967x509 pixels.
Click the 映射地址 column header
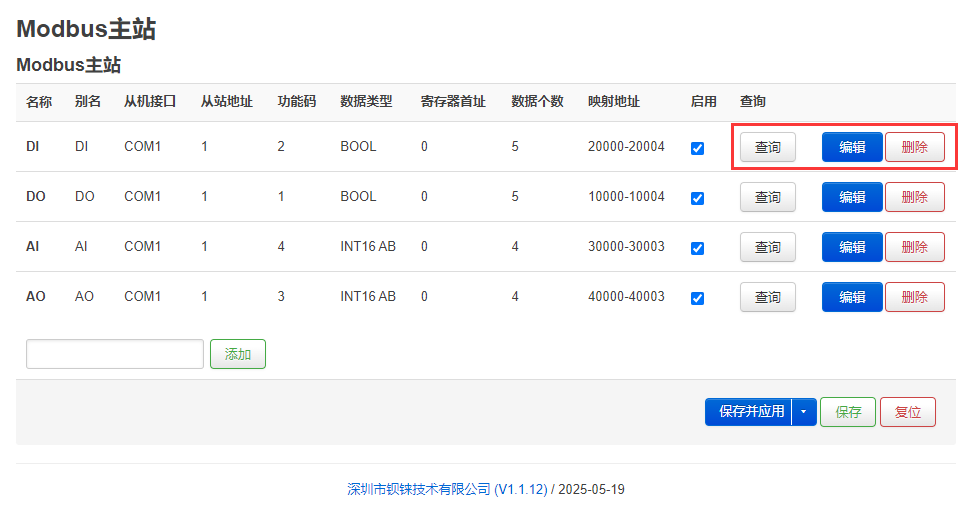tap(614, 101)
